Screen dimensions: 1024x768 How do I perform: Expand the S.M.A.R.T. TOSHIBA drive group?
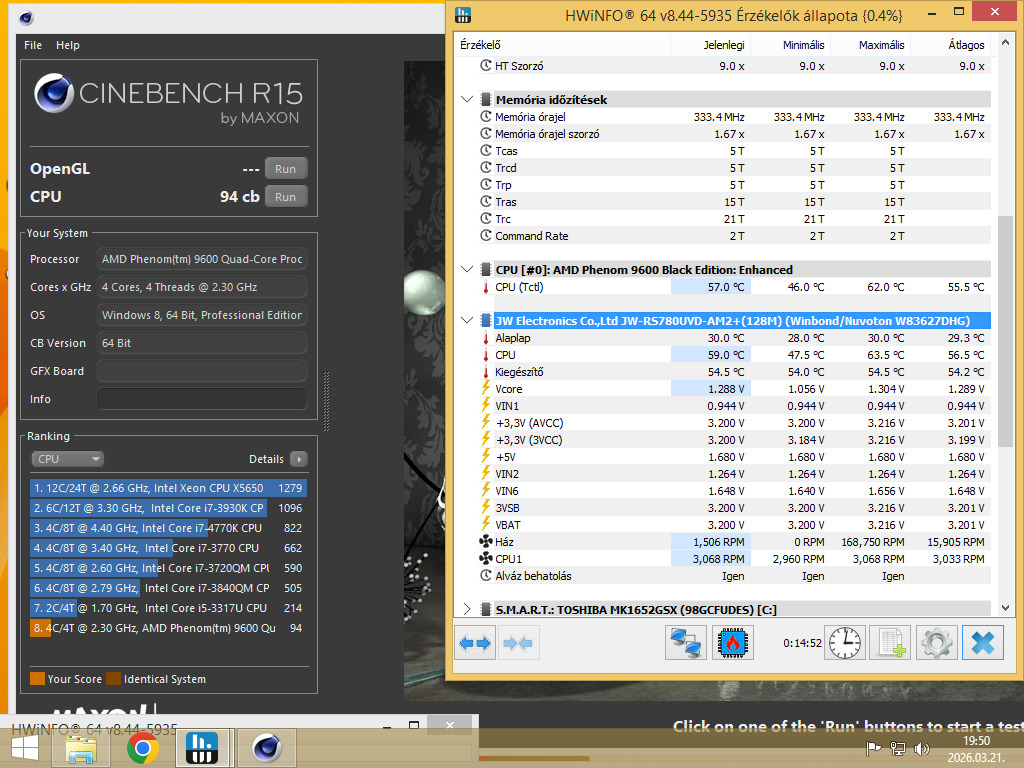click(x=466, y=609)
